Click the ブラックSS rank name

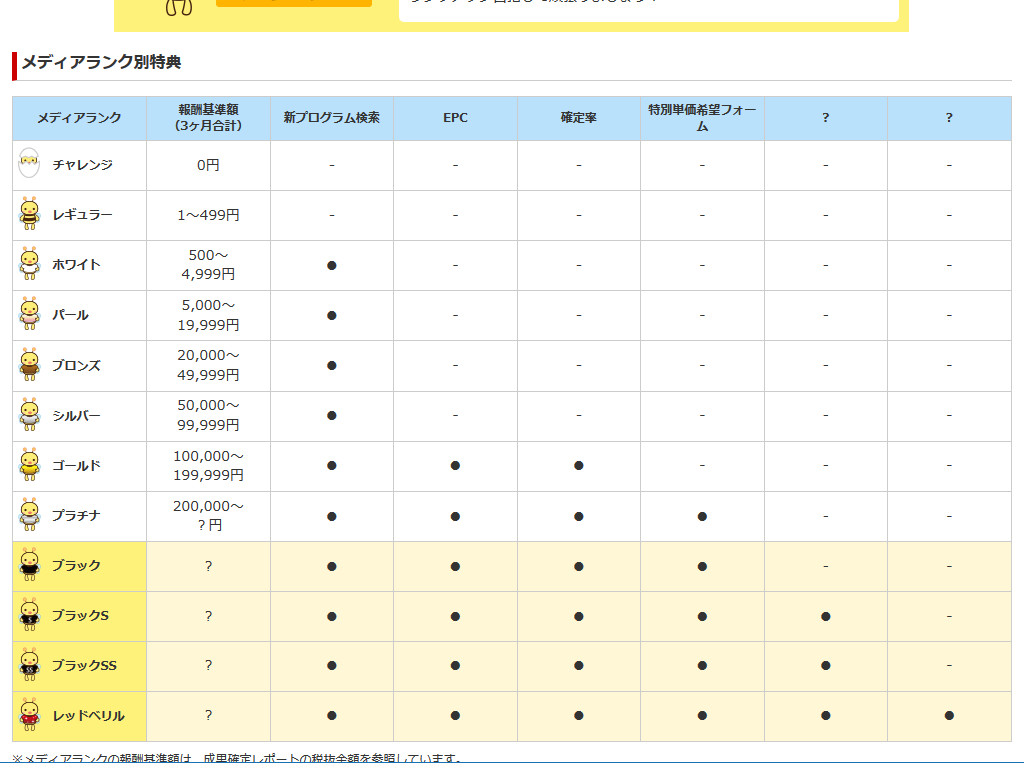pos(84,665)
